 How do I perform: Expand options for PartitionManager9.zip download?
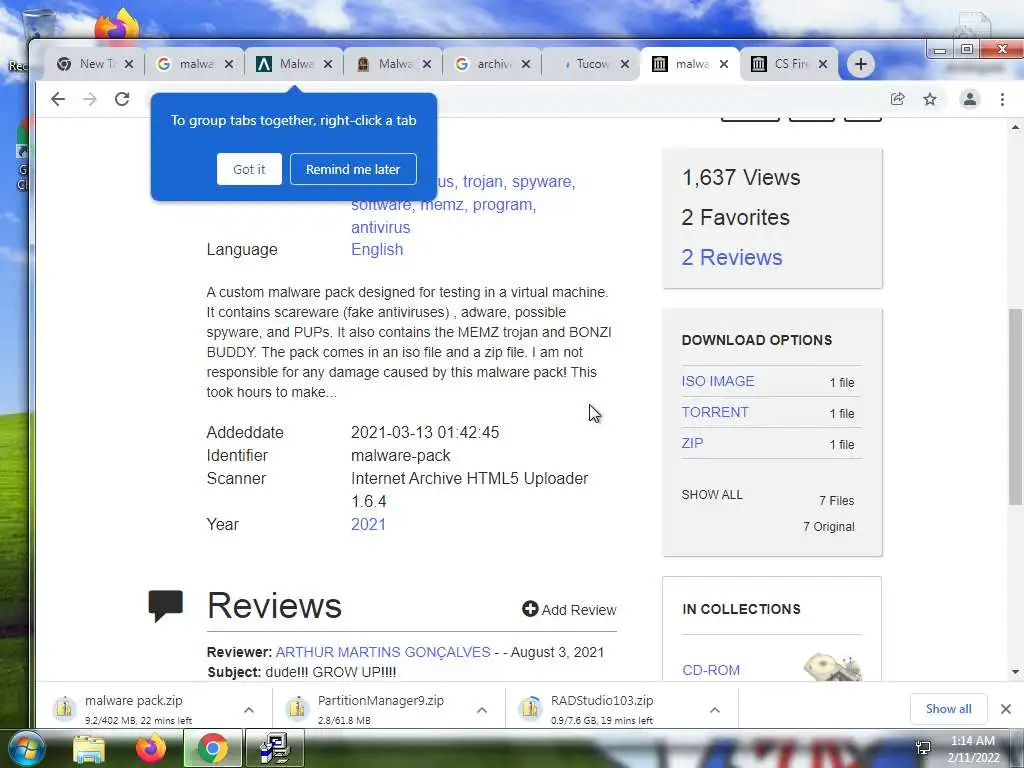point(482,710)
